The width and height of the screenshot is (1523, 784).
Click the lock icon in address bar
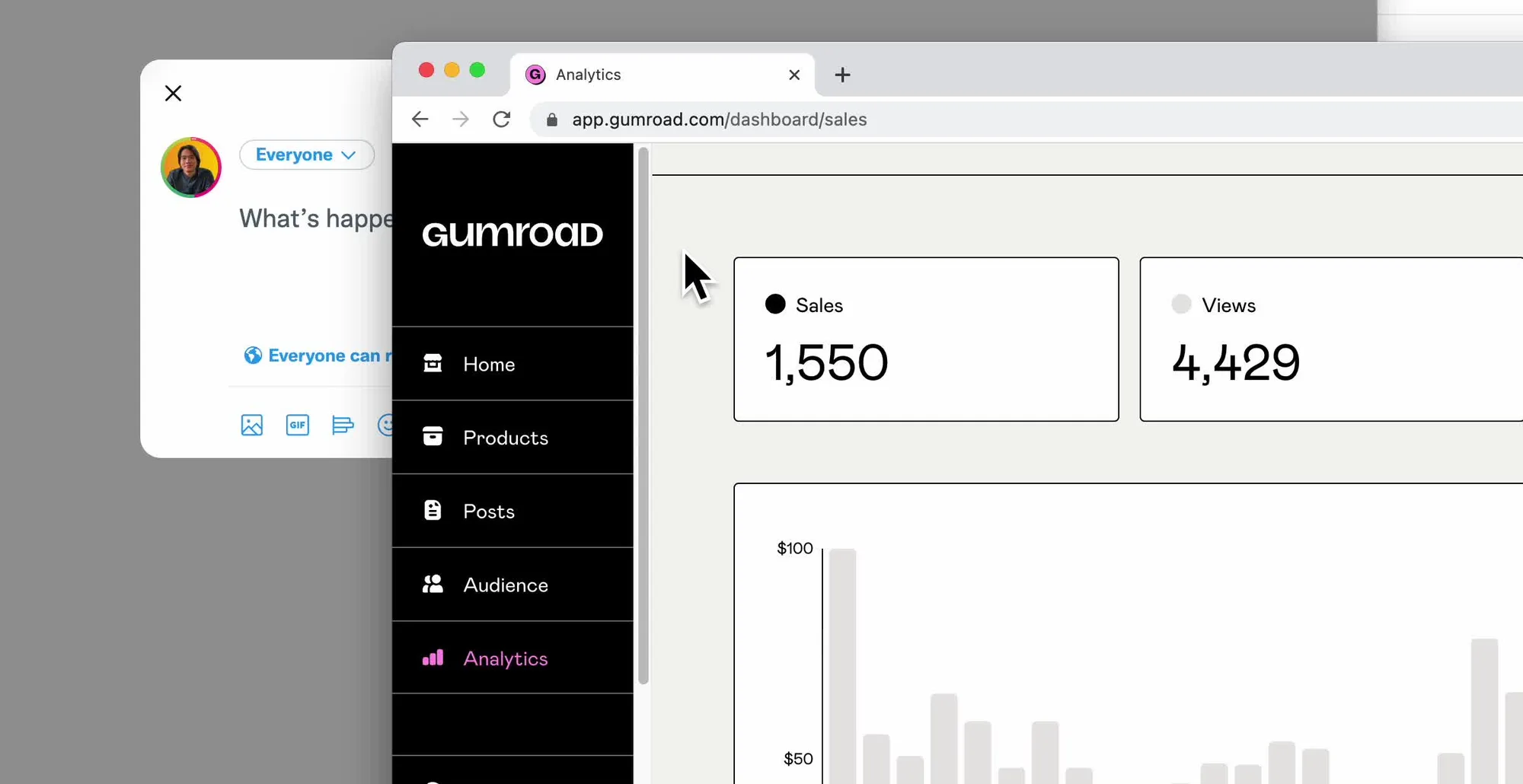tap(552, 120)
